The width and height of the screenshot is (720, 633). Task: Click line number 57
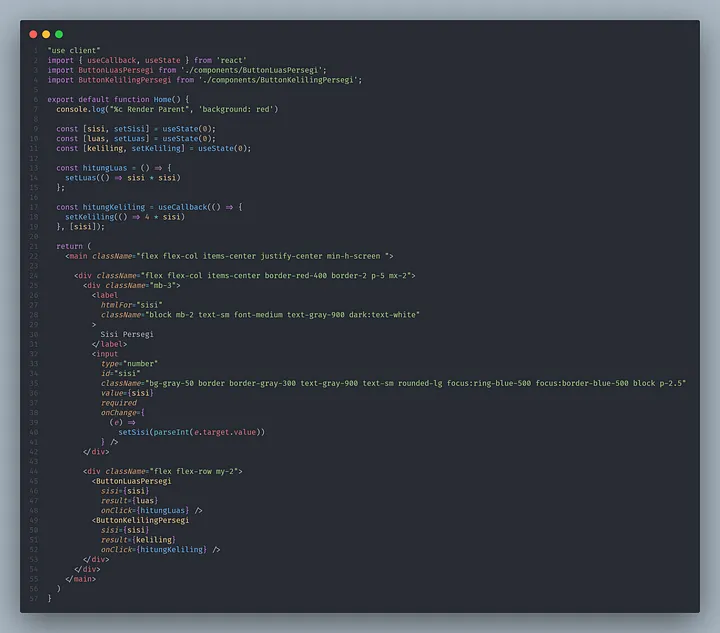34,599
